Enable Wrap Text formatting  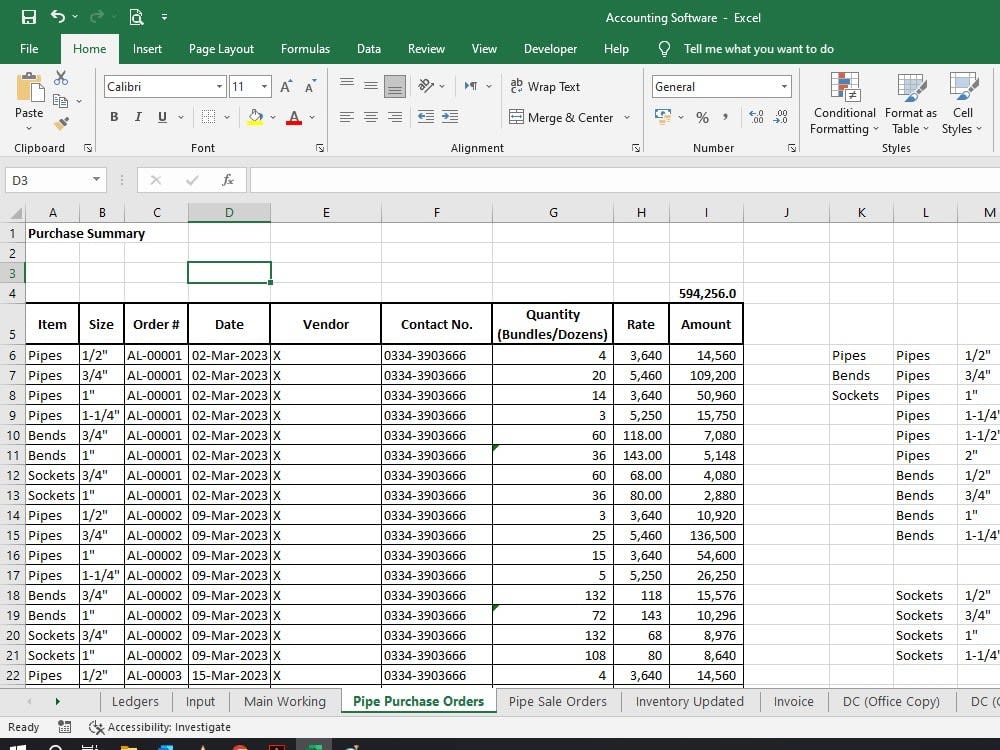546,86
